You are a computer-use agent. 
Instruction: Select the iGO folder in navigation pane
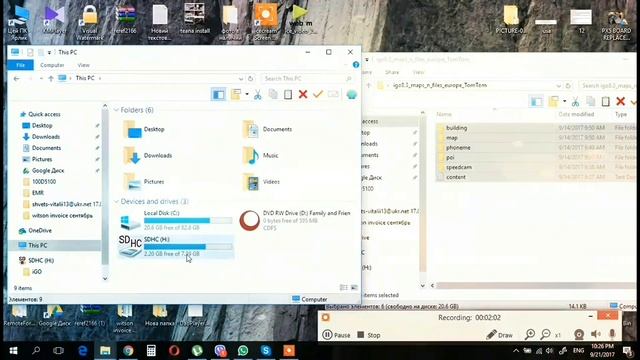coord(37,271)
